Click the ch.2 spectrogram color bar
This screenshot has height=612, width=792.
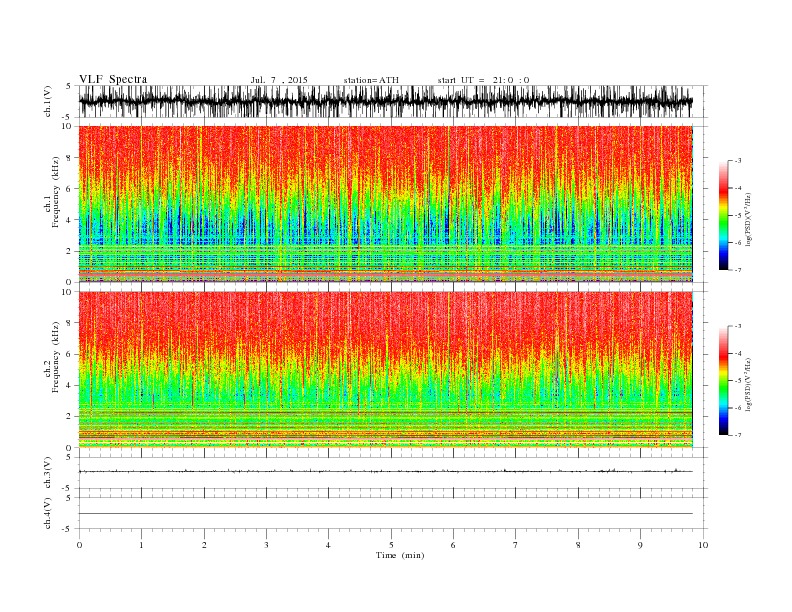coord(723,381)
